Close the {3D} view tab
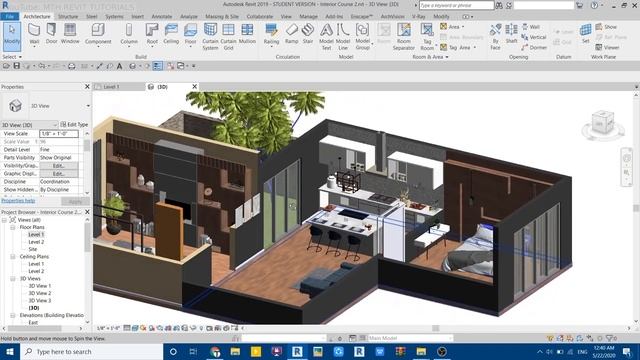This screenshot has height=360, width=640. 195,87
